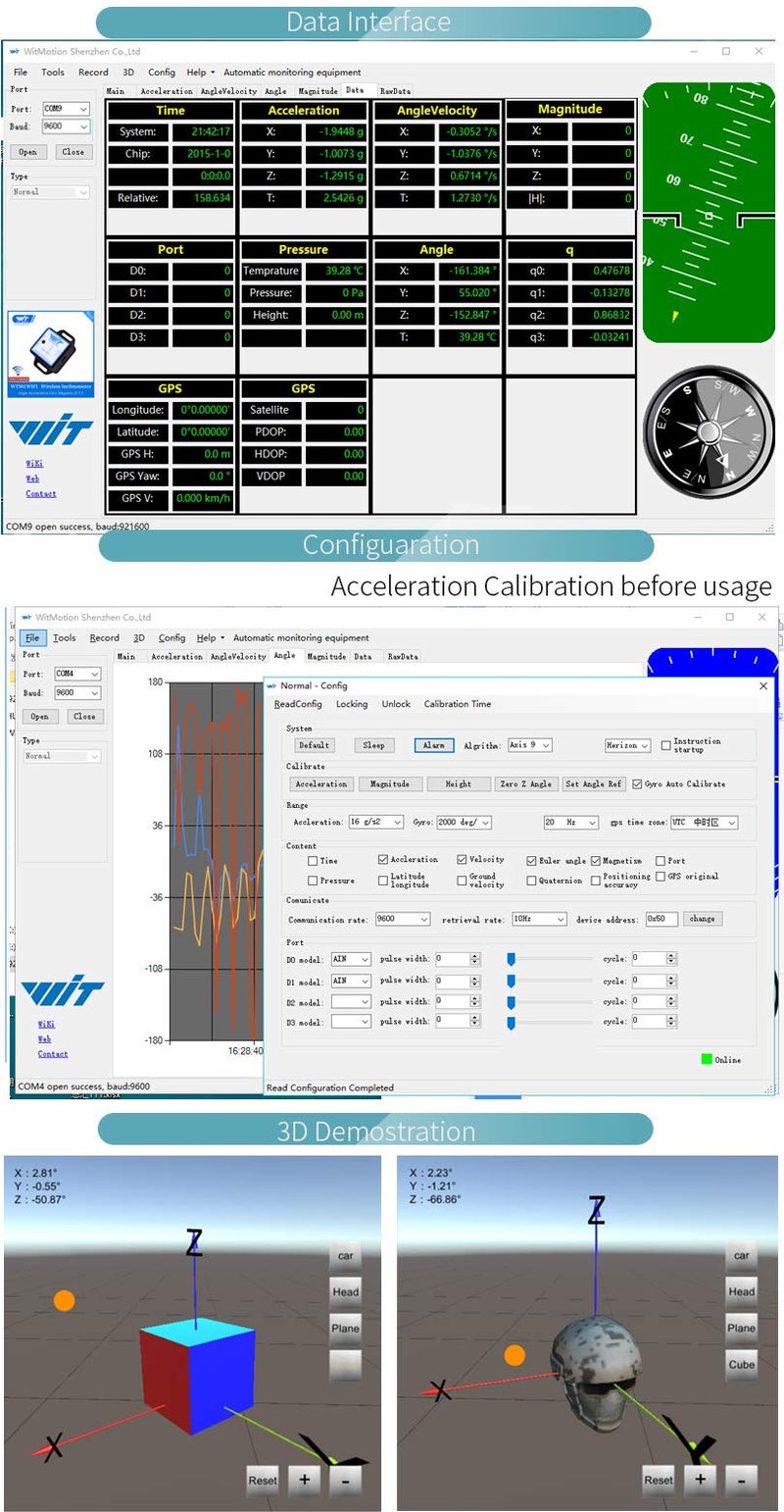This screenshot has width=784, height=1512.
Task: Switch 3D demonstration to Cube model
Action: (741, 1365)
